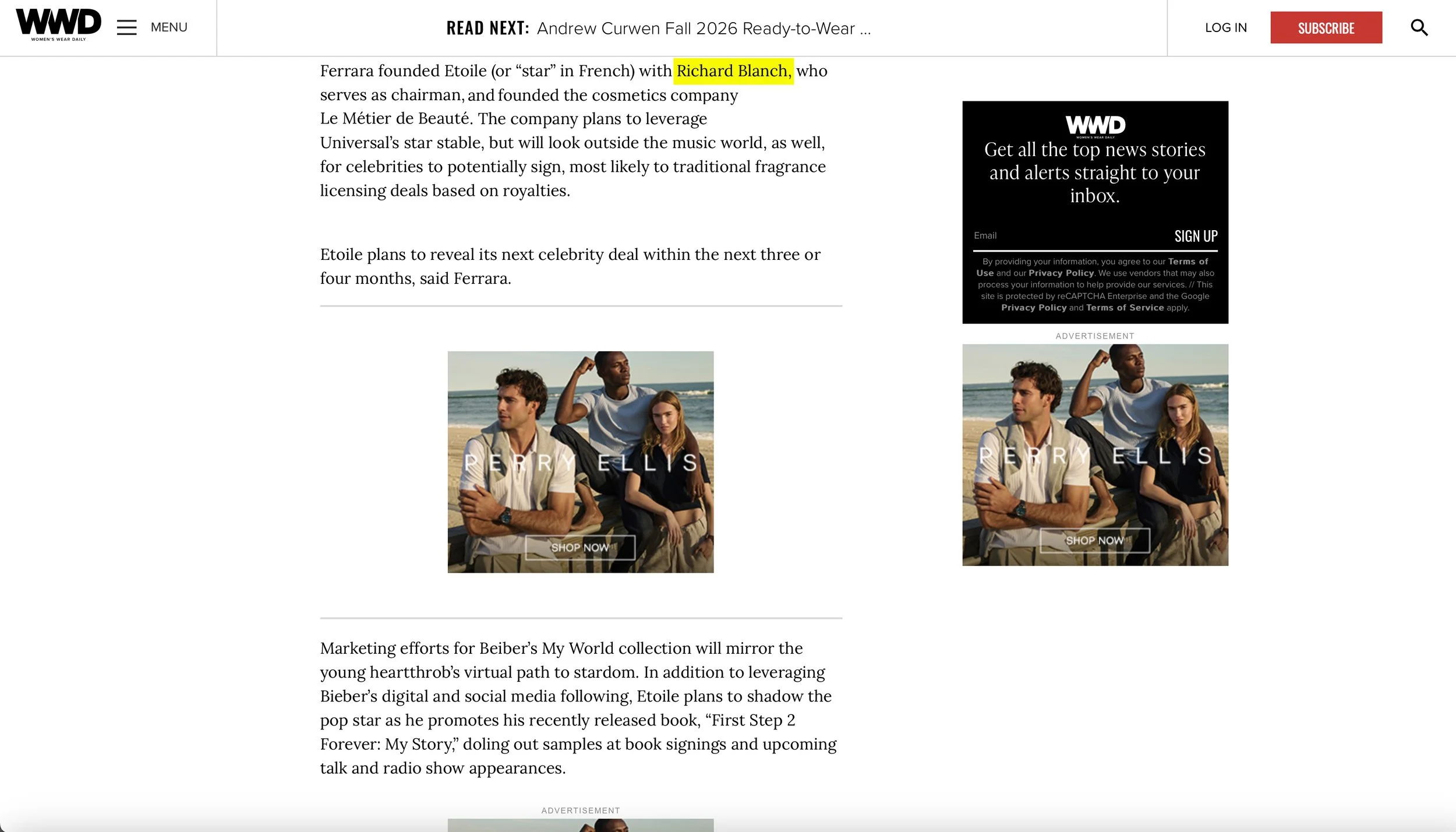Screen dimensions: 1456x832
Task: Open the Privacy Policy link
Action: tap(1061, 273)
